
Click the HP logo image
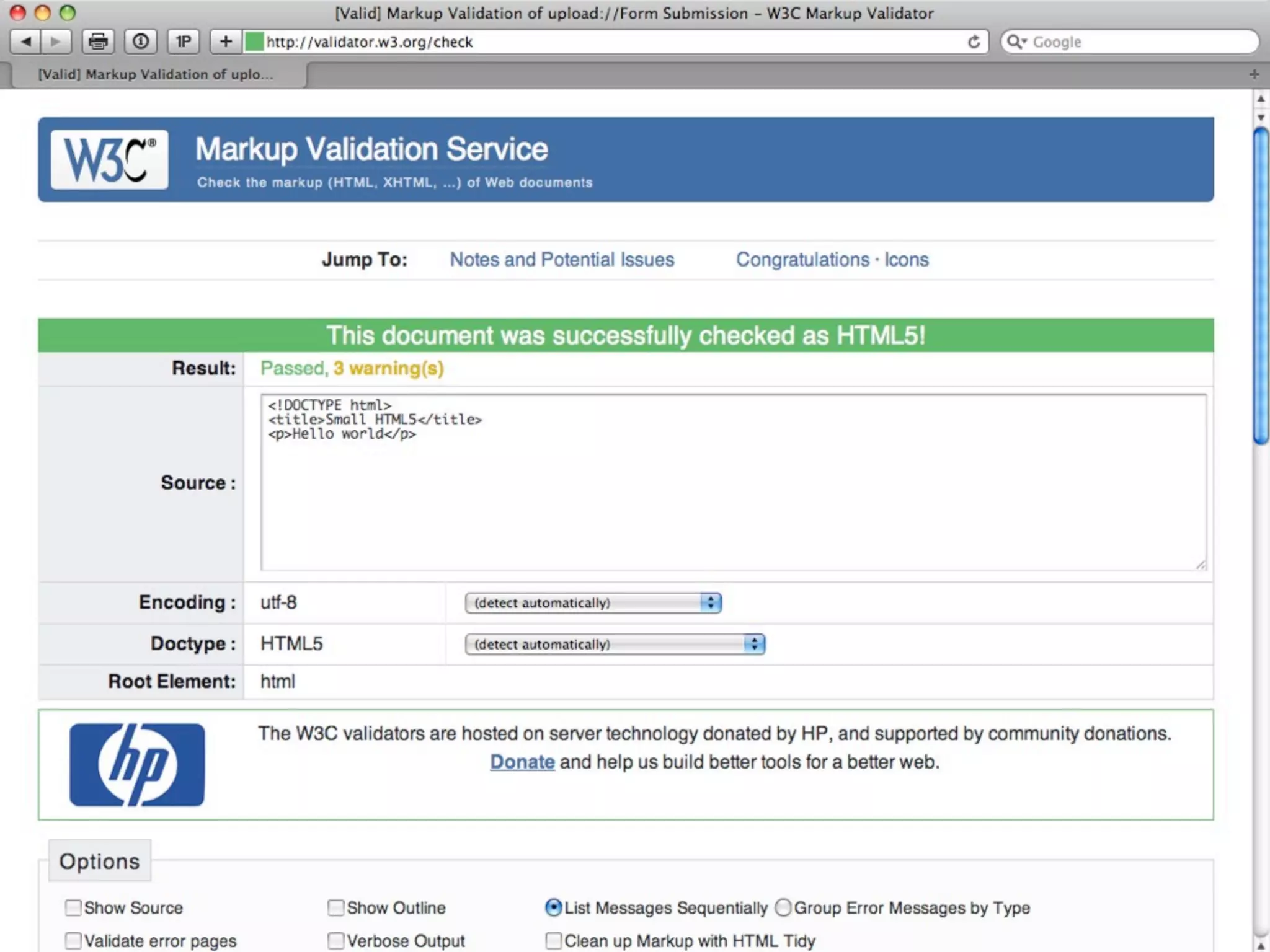click(136, 764)
